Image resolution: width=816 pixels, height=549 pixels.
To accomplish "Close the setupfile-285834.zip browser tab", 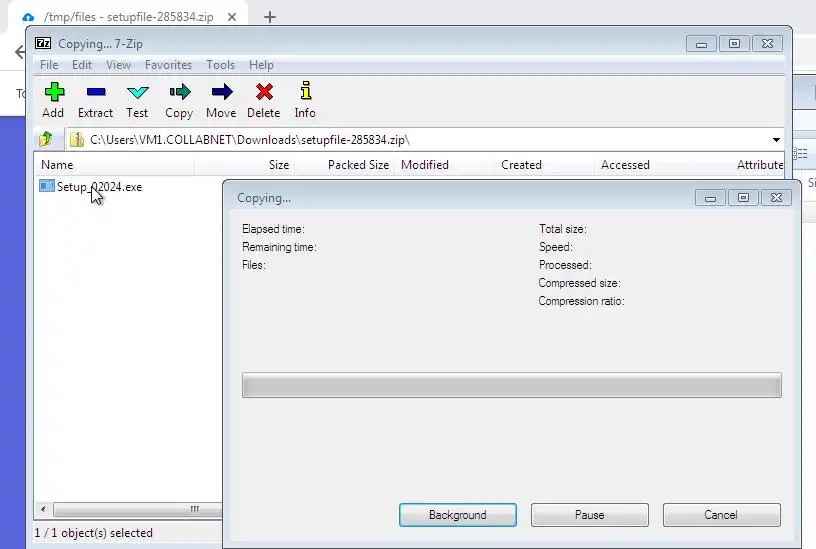I will click(232, 17).
